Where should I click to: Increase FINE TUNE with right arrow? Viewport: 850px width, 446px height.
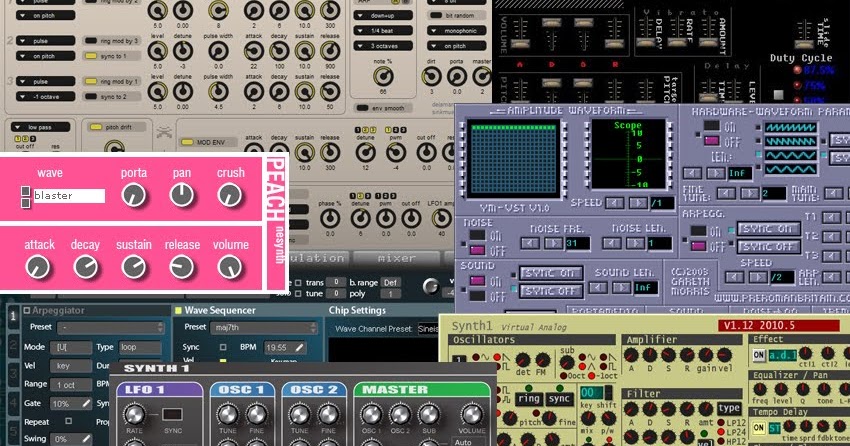[750, 193]
